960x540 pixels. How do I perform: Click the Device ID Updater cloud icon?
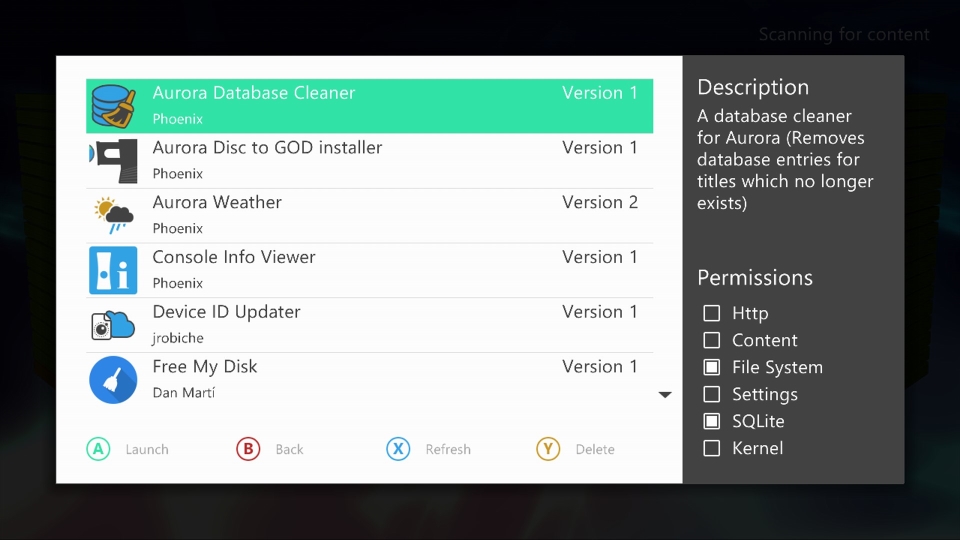[113, 325]
